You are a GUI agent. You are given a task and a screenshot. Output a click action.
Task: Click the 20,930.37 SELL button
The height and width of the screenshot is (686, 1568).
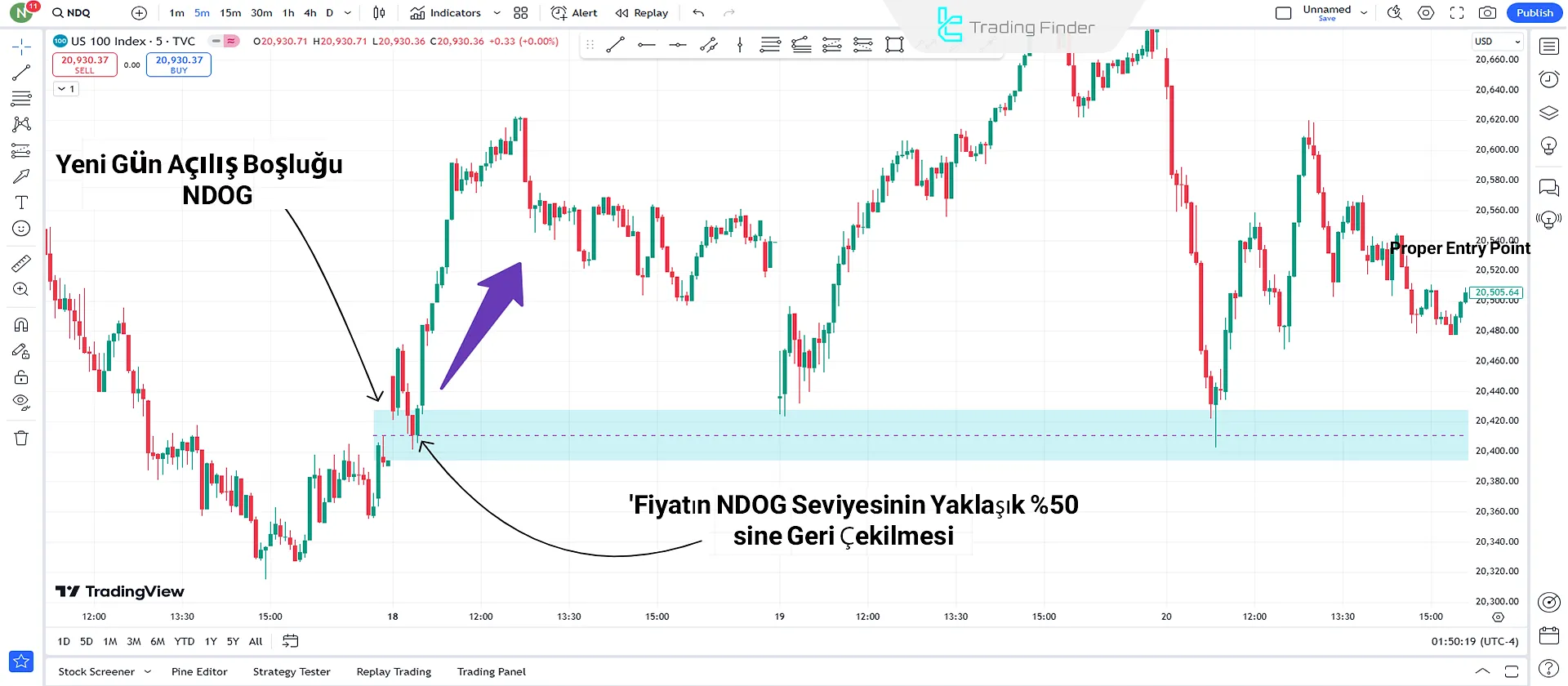pos(85,65)
